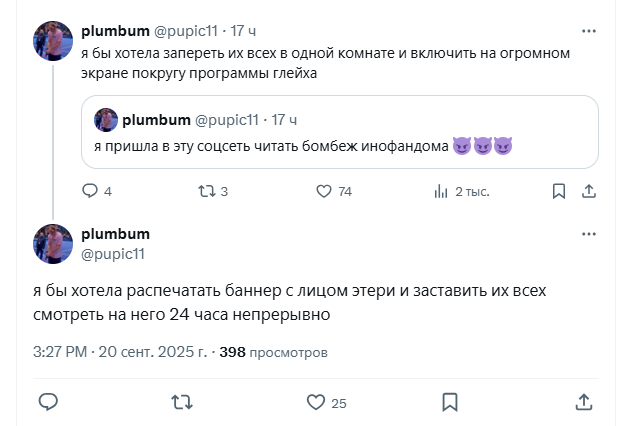Share the main tweet at the bottom

point(585,402)
